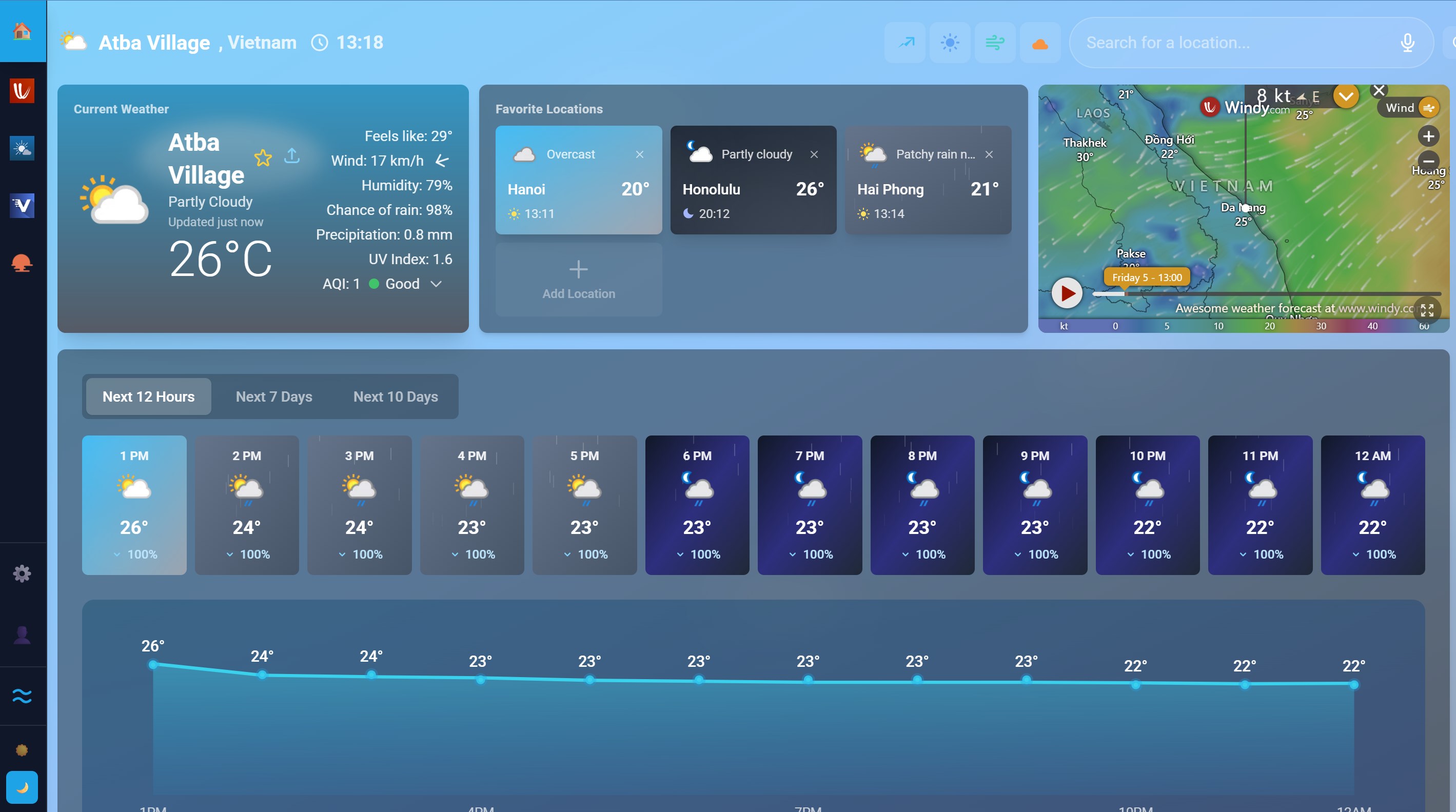Viewport: 1456px width, 812px height.
Task: Expand the AQI Good details dropdown
Action: point(436,284)
